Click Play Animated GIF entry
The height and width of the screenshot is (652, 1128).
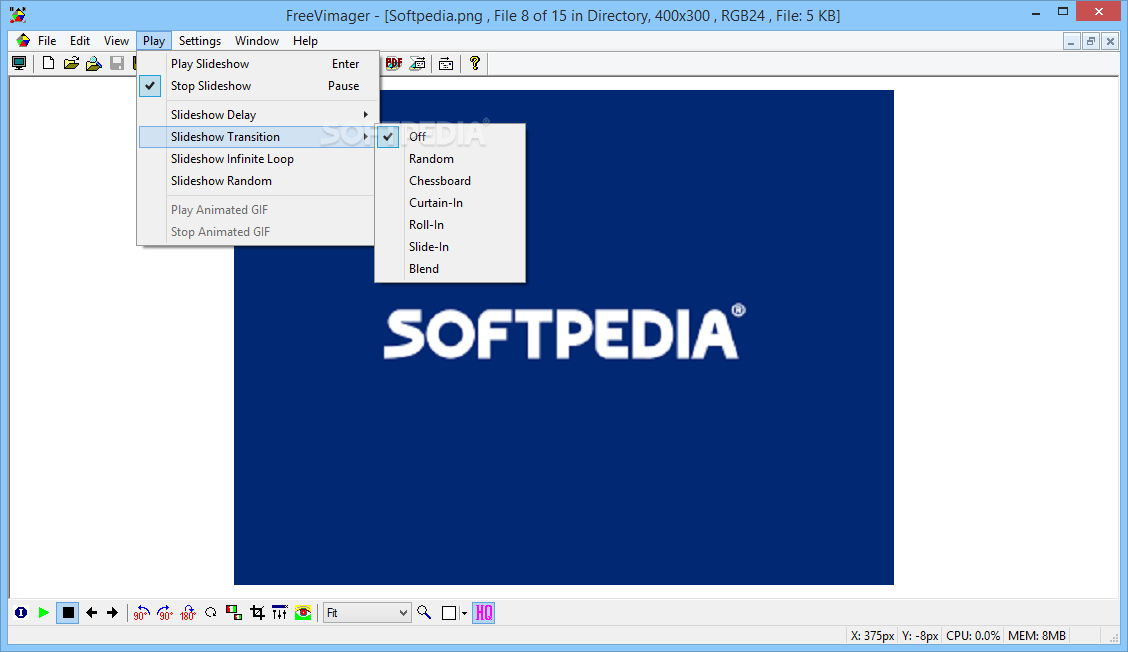258,210
